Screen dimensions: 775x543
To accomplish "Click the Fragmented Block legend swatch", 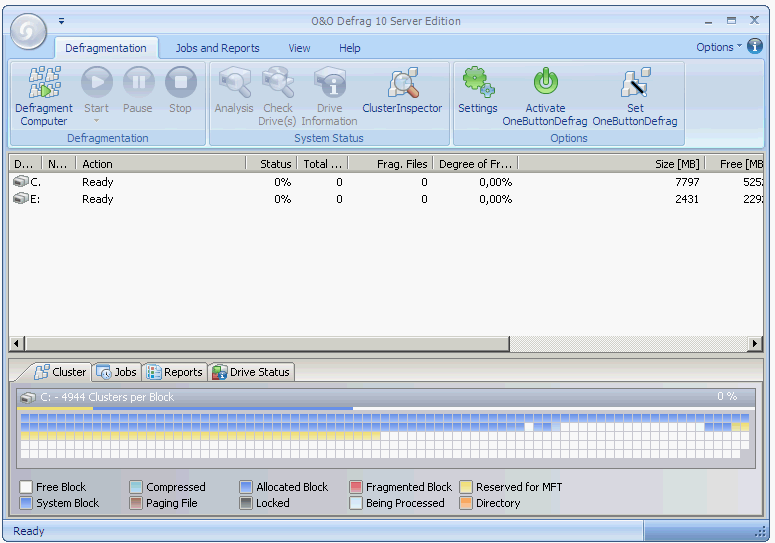I will [356, 487].
